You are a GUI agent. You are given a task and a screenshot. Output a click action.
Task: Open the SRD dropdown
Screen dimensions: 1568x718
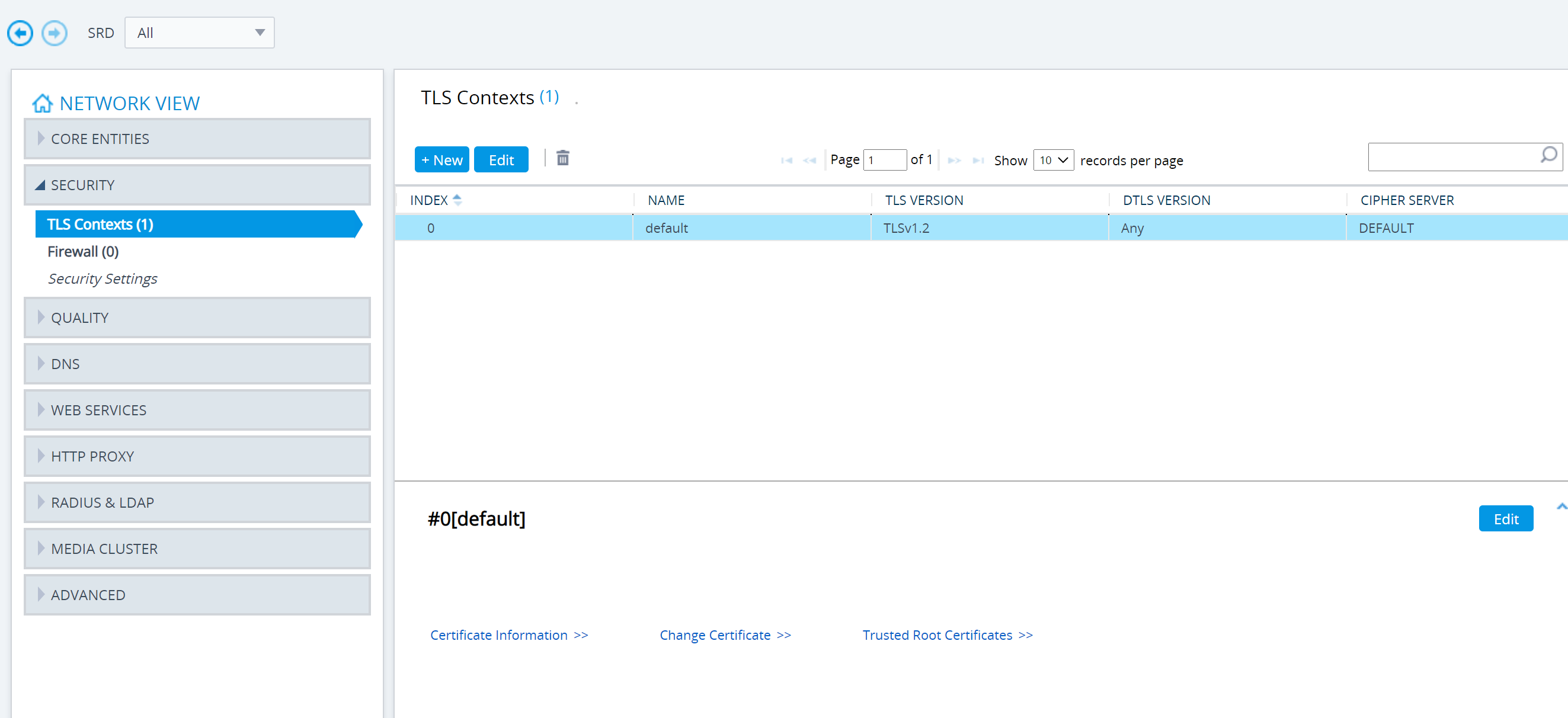click(200, 33)
